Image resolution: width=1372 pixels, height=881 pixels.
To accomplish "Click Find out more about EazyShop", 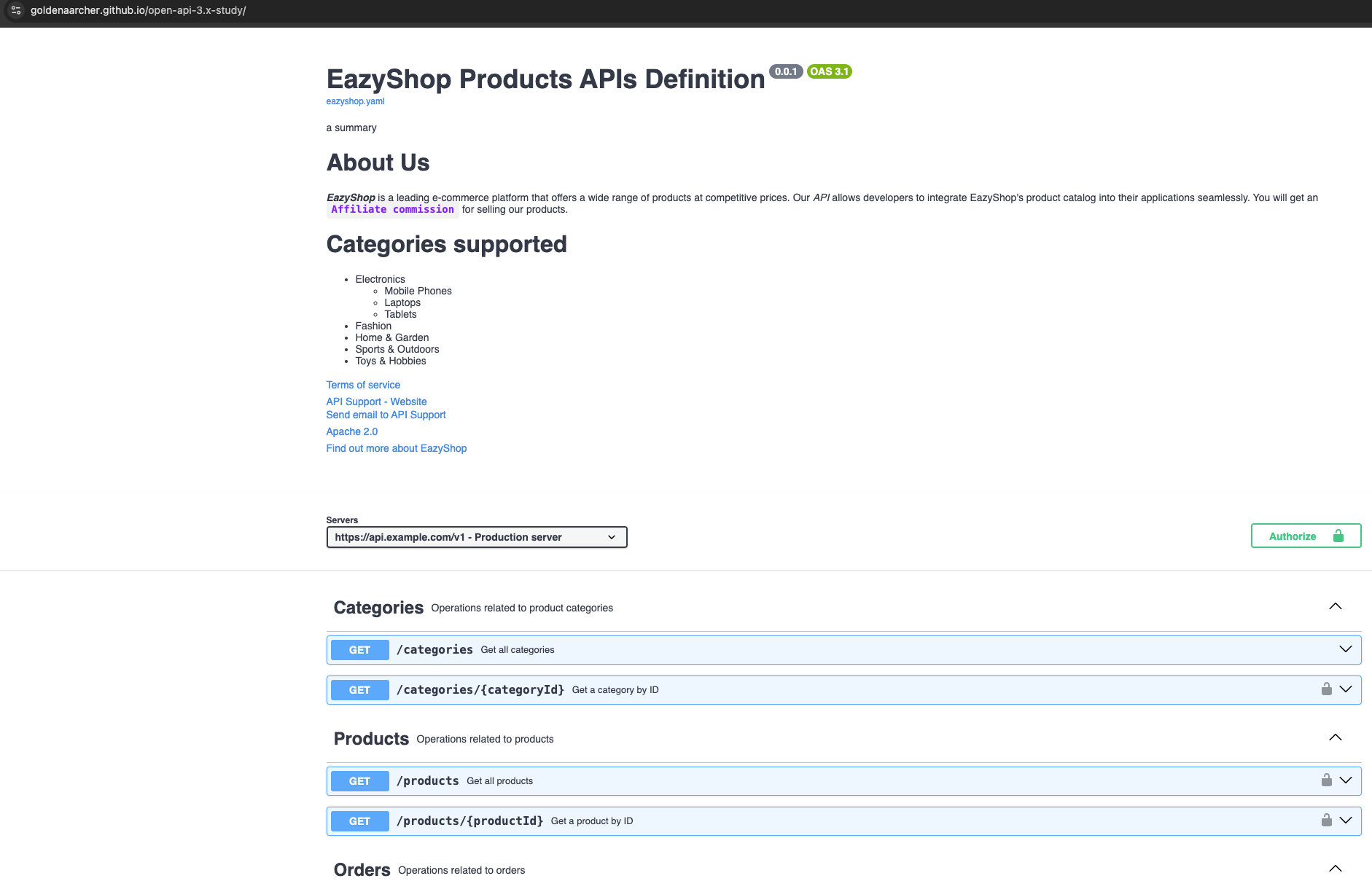I will [x=396, y=448].
